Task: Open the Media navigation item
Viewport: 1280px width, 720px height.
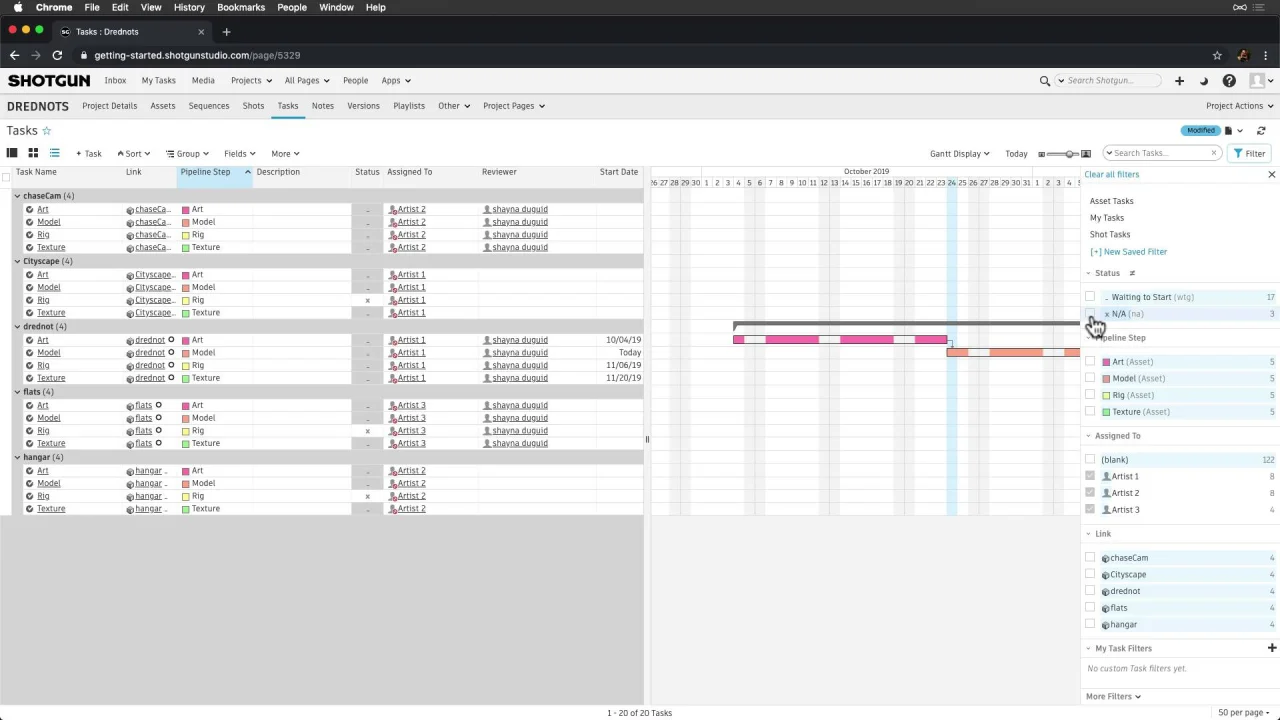Action: coord(203,81)
